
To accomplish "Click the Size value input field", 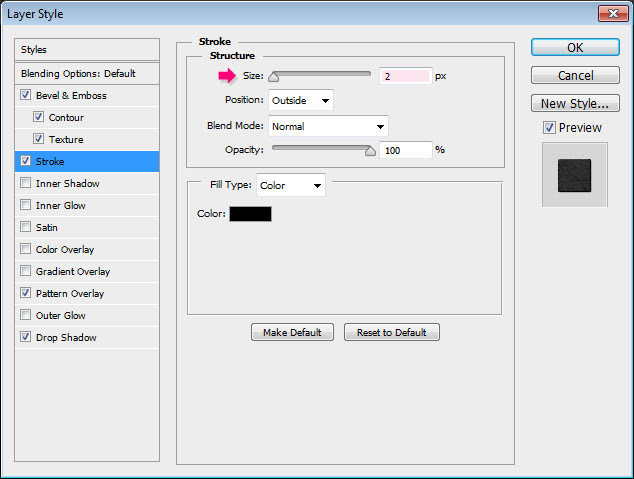I will click(x=405, y=76).
